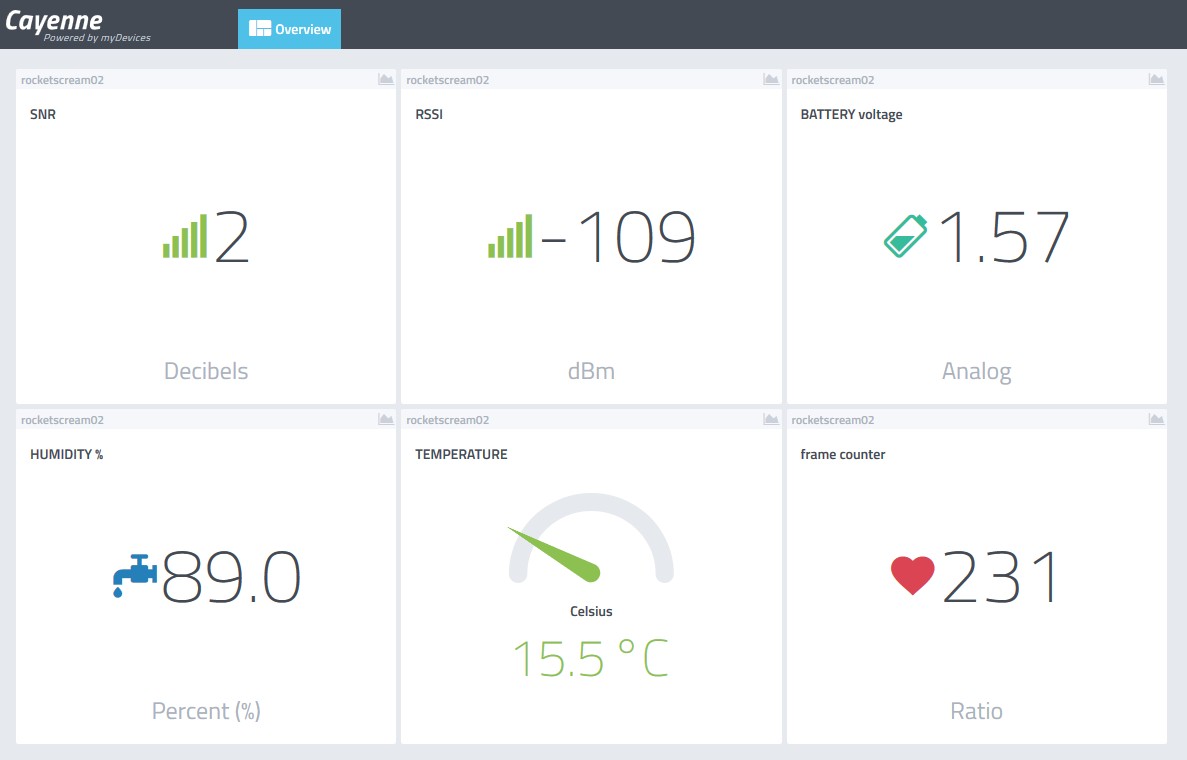The width and height of the screenshot is (1187, 760).
Task: Open chart icon on HUMIDITY % widget
Action: click(385, 419)
